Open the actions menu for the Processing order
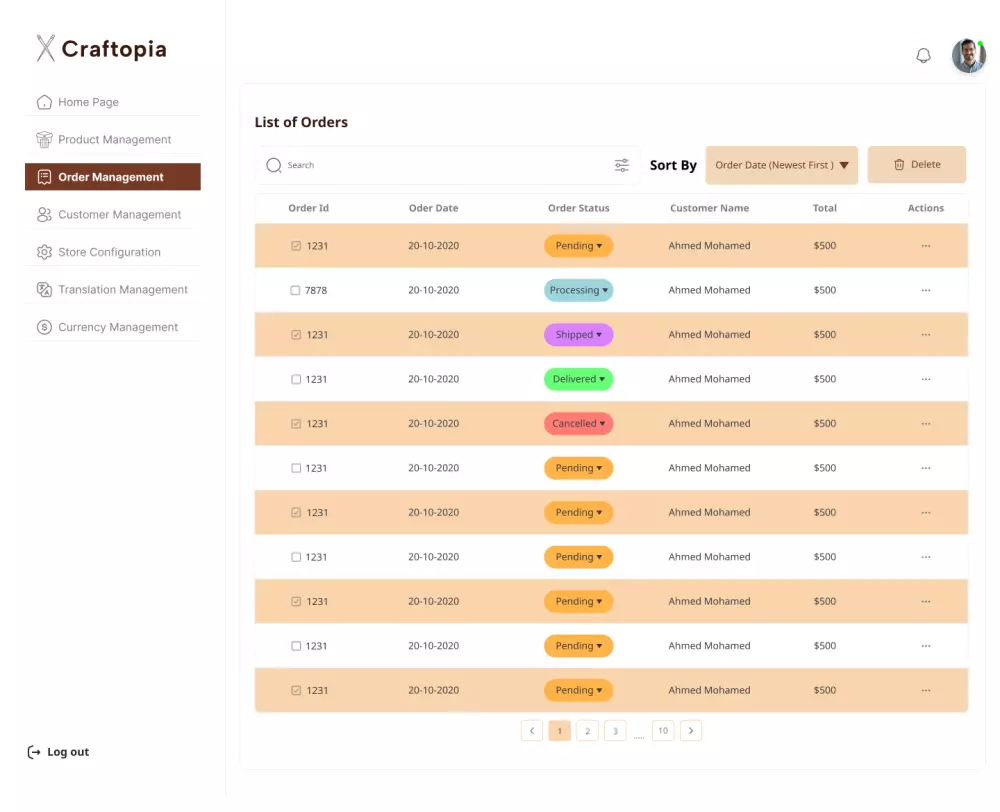Viewport: 1000px width, 812px height. 925,290
